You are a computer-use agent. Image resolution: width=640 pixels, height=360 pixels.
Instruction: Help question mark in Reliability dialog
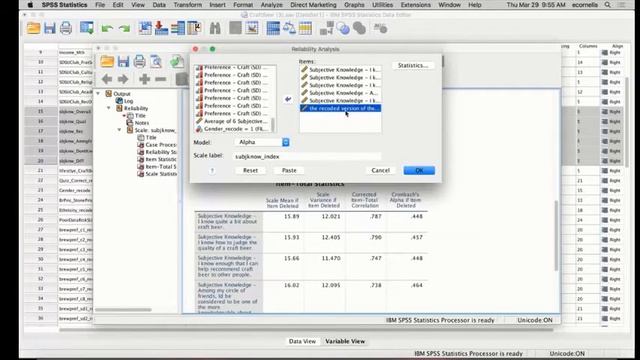pyautogui.click(x=212, y=171)
